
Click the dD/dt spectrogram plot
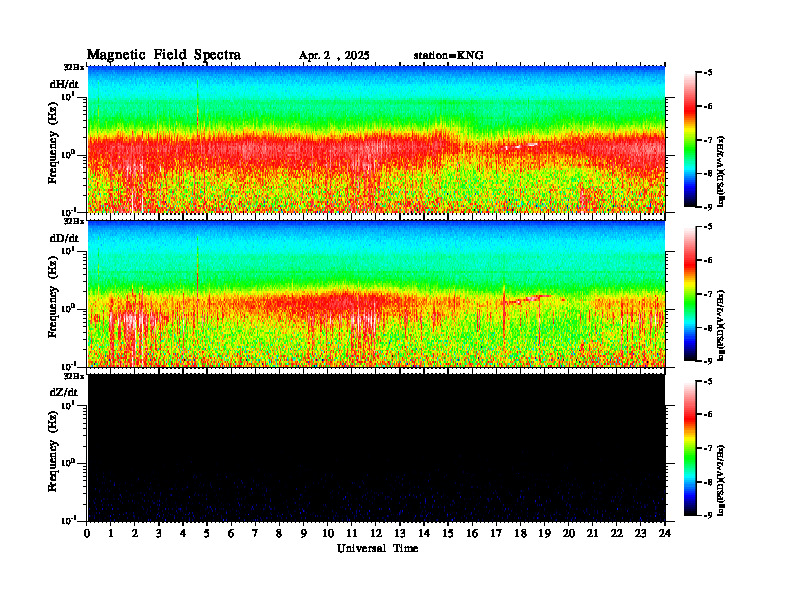tap(376, 293)
